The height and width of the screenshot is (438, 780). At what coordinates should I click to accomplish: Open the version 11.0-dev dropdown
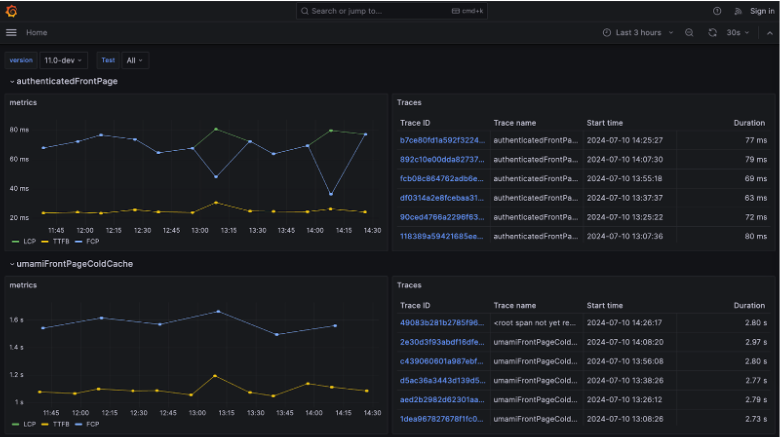click(x=65, y=60)
